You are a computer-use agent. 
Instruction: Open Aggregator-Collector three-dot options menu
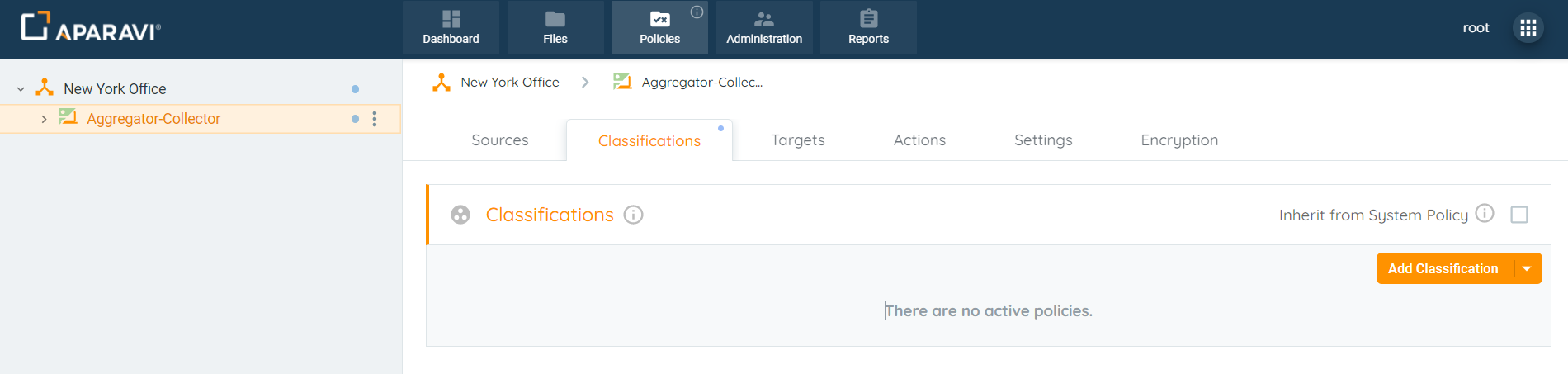click(375, 119)
